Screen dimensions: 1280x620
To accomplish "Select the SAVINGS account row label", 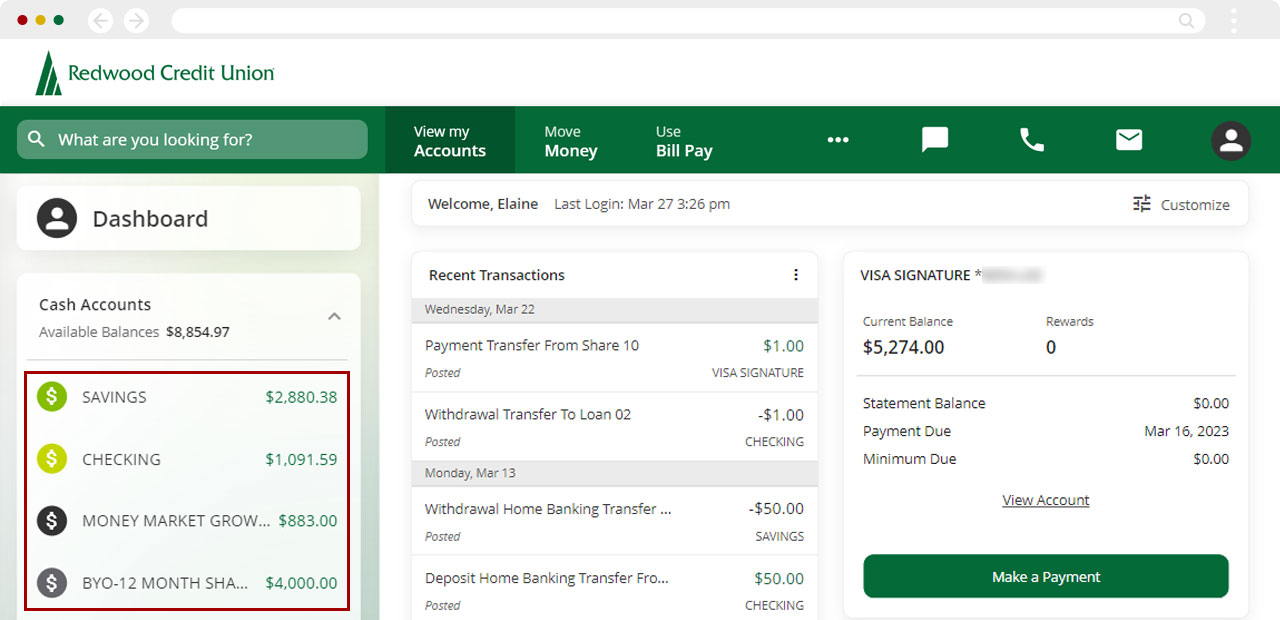I will coord(114,397).
